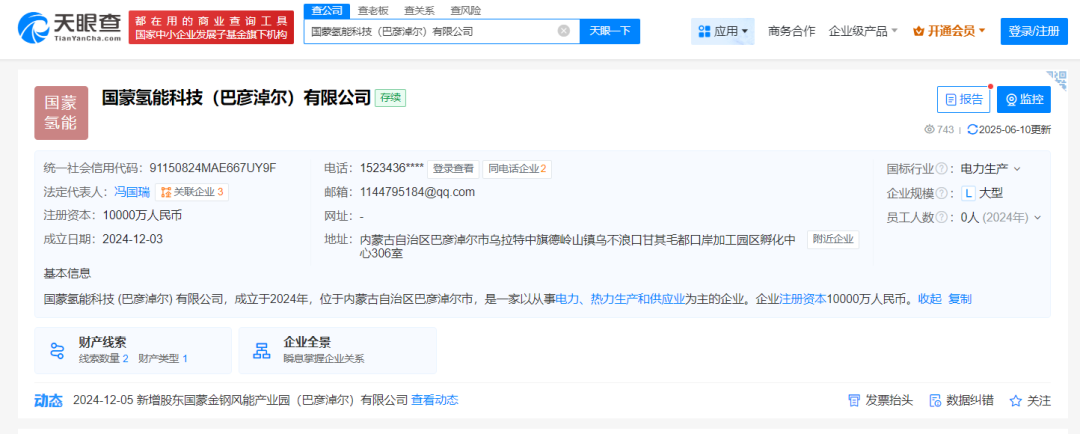Click the company title 国蒙氢能科技（巴彦淖尔）有限公司

pyautogui.click(x=236, y=98)
